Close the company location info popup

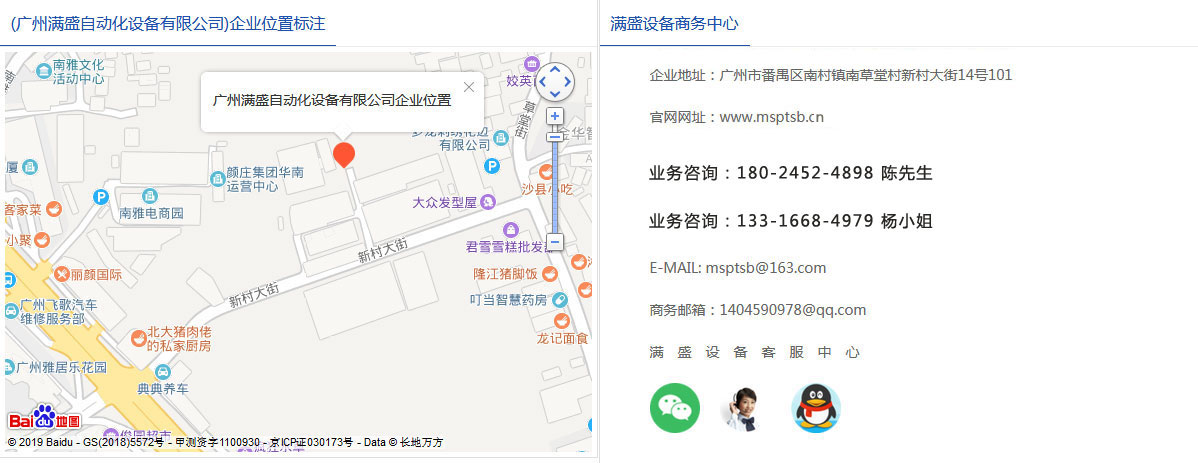(x=469, y=87)
